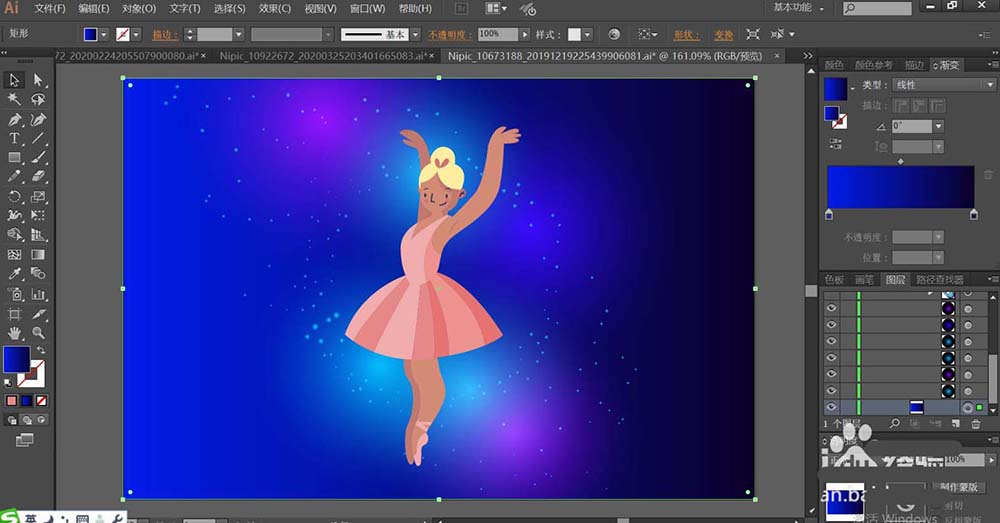Click the 变换 transform link
Viewport: 1000px width, 523px height.
click(722, 34)
